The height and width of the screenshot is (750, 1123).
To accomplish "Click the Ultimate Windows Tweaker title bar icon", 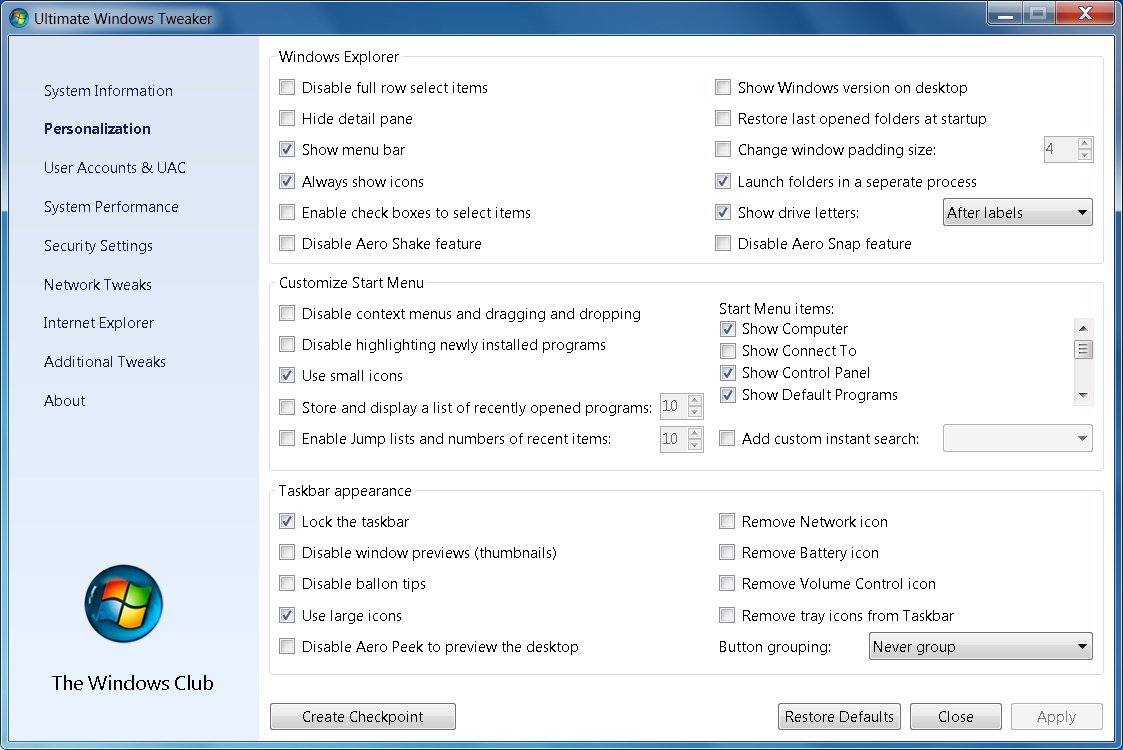I will (19, 18).
